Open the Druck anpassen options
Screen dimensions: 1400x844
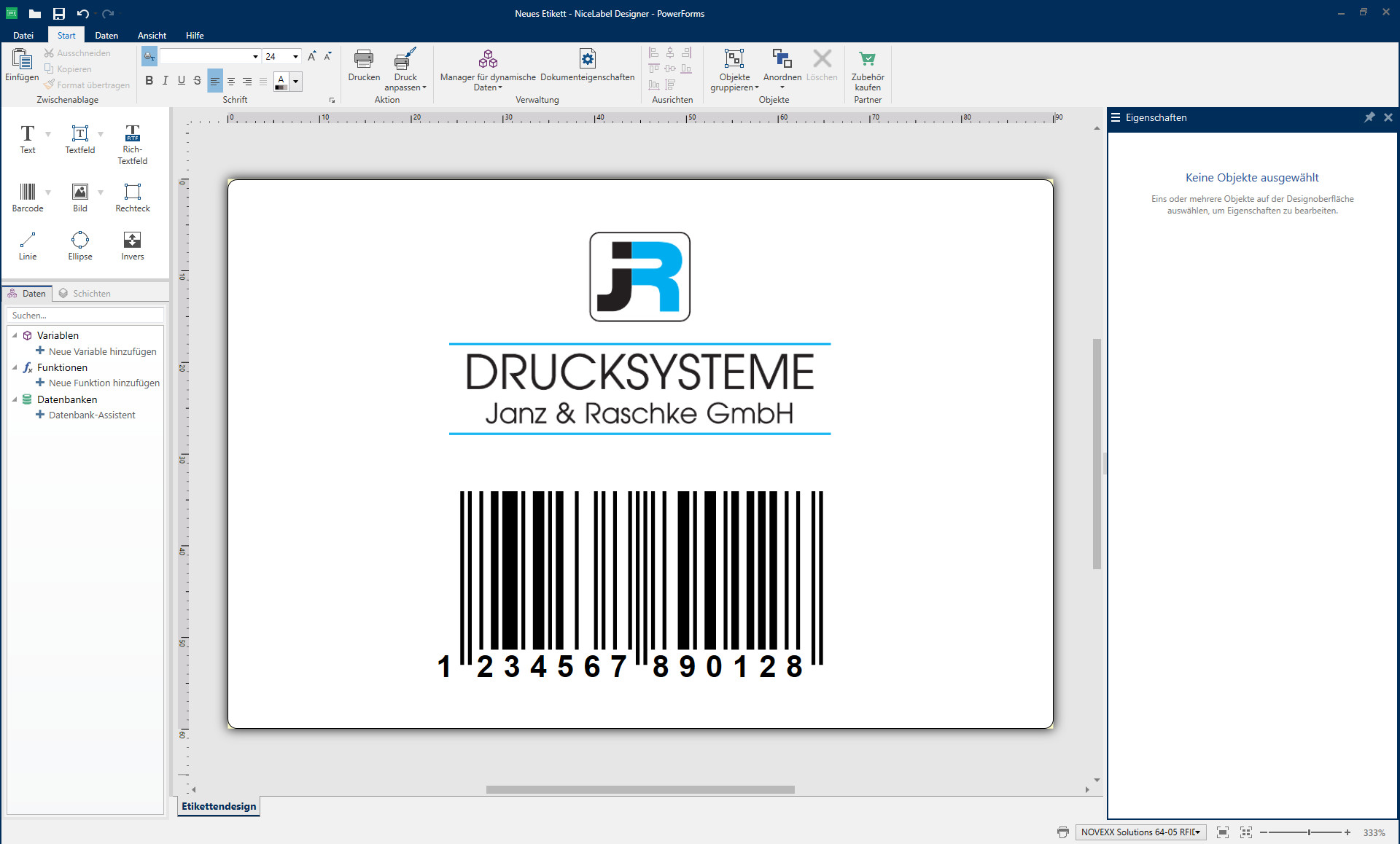point(406,69)
